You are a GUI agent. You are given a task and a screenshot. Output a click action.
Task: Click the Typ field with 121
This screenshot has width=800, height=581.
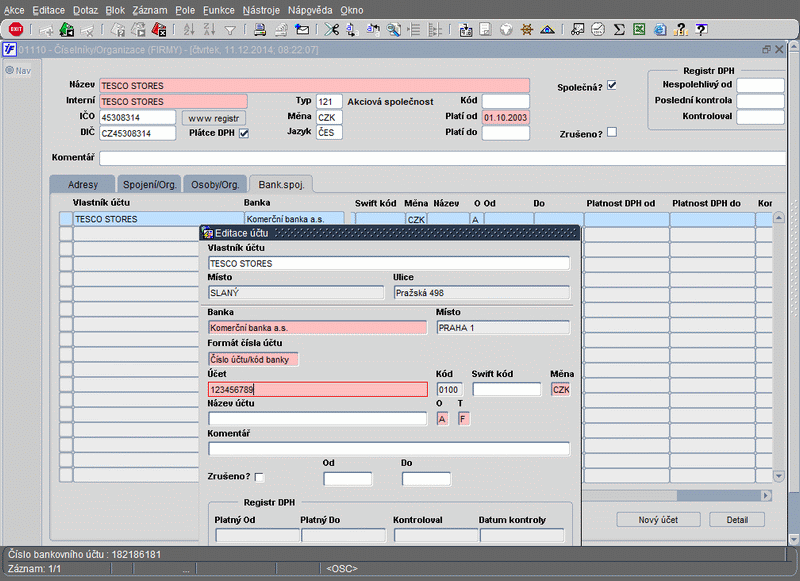tap(329, 102)
